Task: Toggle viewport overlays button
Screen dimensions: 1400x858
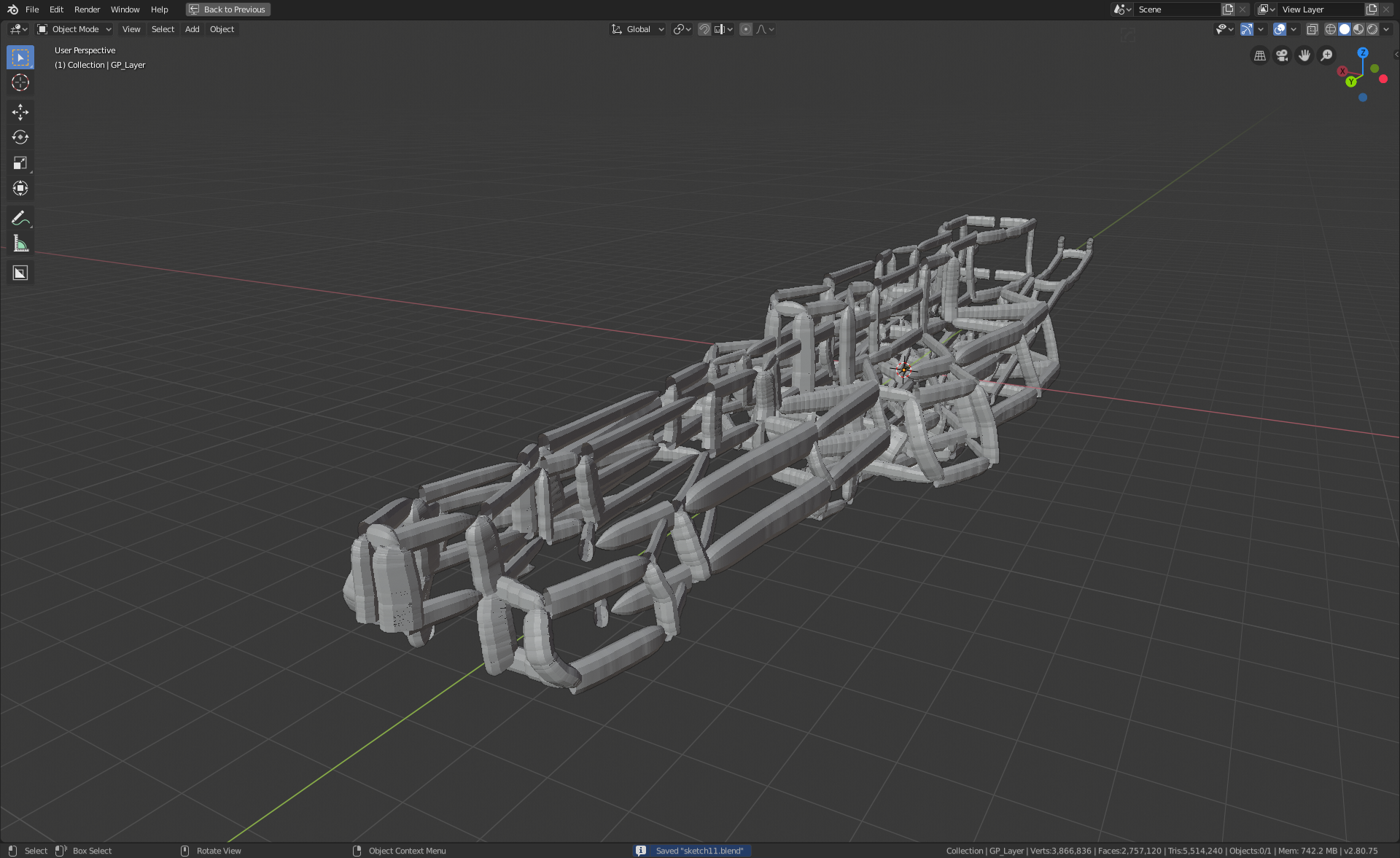Action: [1280, 29]
